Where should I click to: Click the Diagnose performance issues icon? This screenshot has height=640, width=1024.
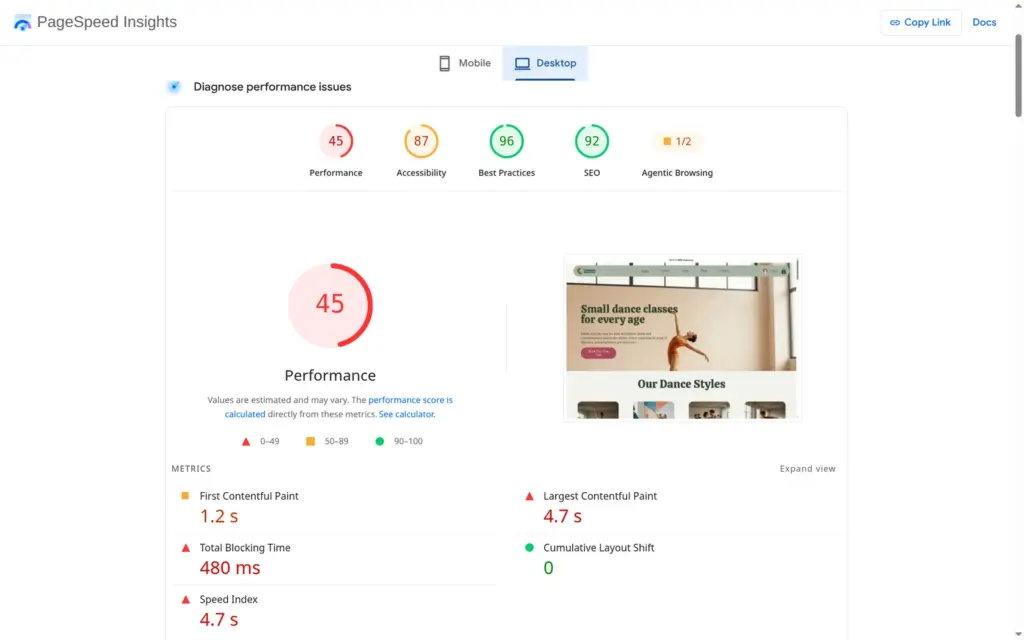pos(174,87)
